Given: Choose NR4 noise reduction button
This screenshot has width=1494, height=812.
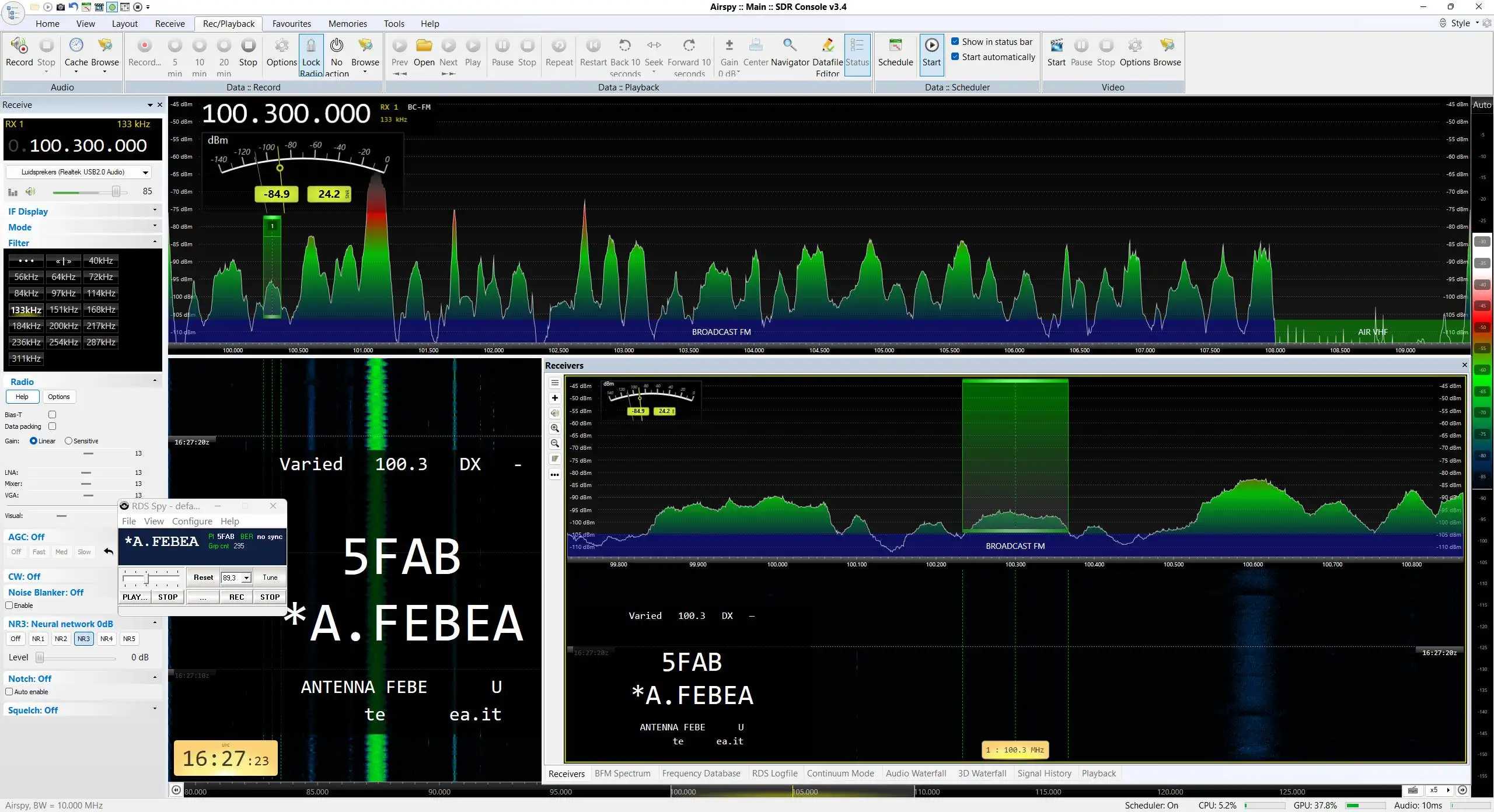Looking at the screenshot, I should click(106, 639).
